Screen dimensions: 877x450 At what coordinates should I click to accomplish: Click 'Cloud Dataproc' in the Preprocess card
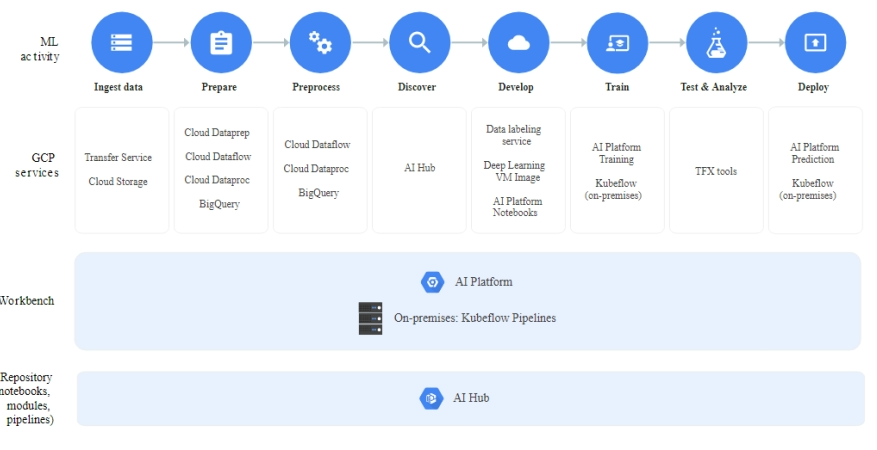coord(316,168)
